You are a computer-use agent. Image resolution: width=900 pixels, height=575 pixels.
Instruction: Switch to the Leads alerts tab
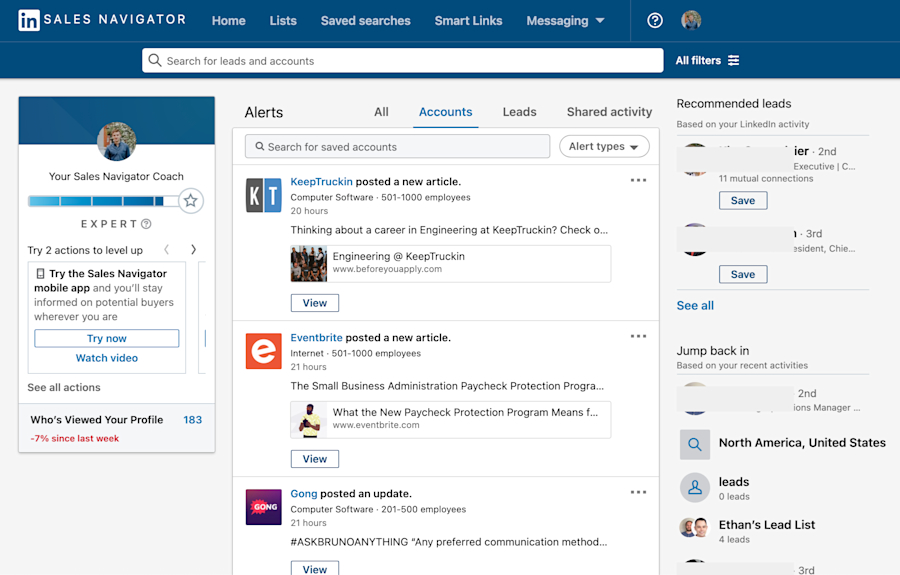[x=519, y=112]
